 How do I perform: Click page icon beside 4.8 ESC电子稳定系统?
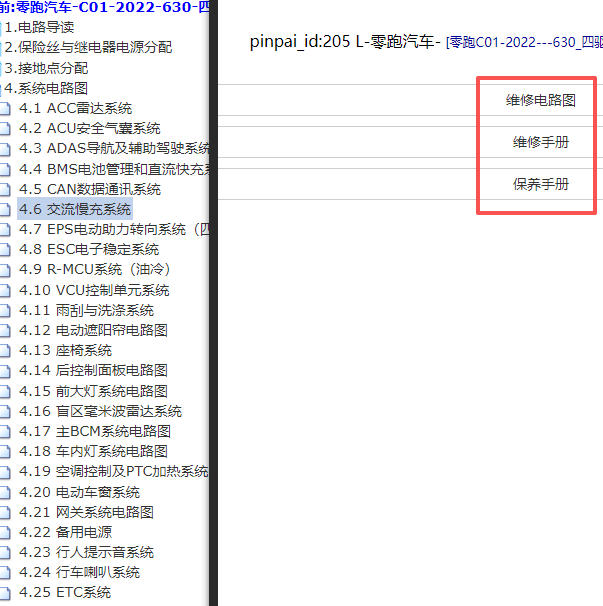5,250
